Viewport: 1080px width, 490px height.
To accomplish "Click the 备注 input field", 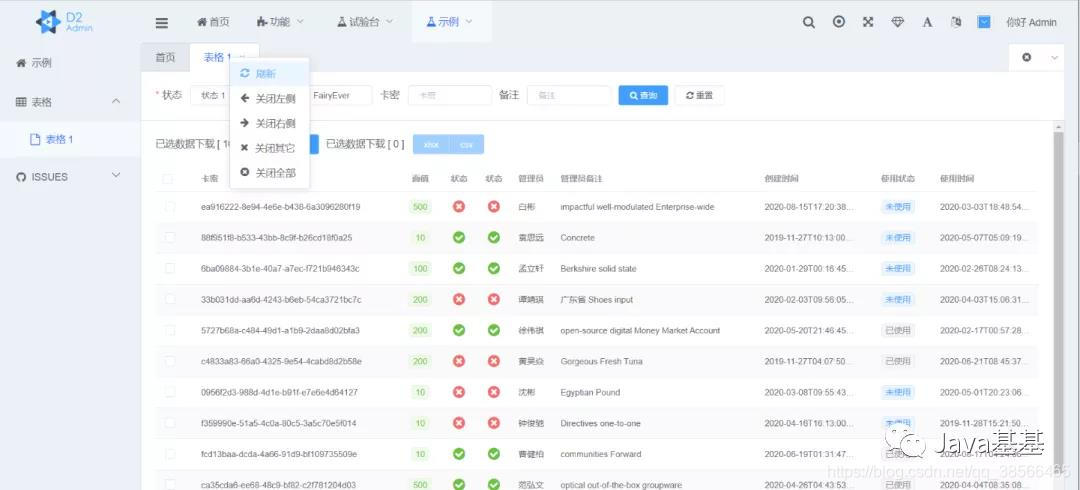I will [x=569, y=95].
